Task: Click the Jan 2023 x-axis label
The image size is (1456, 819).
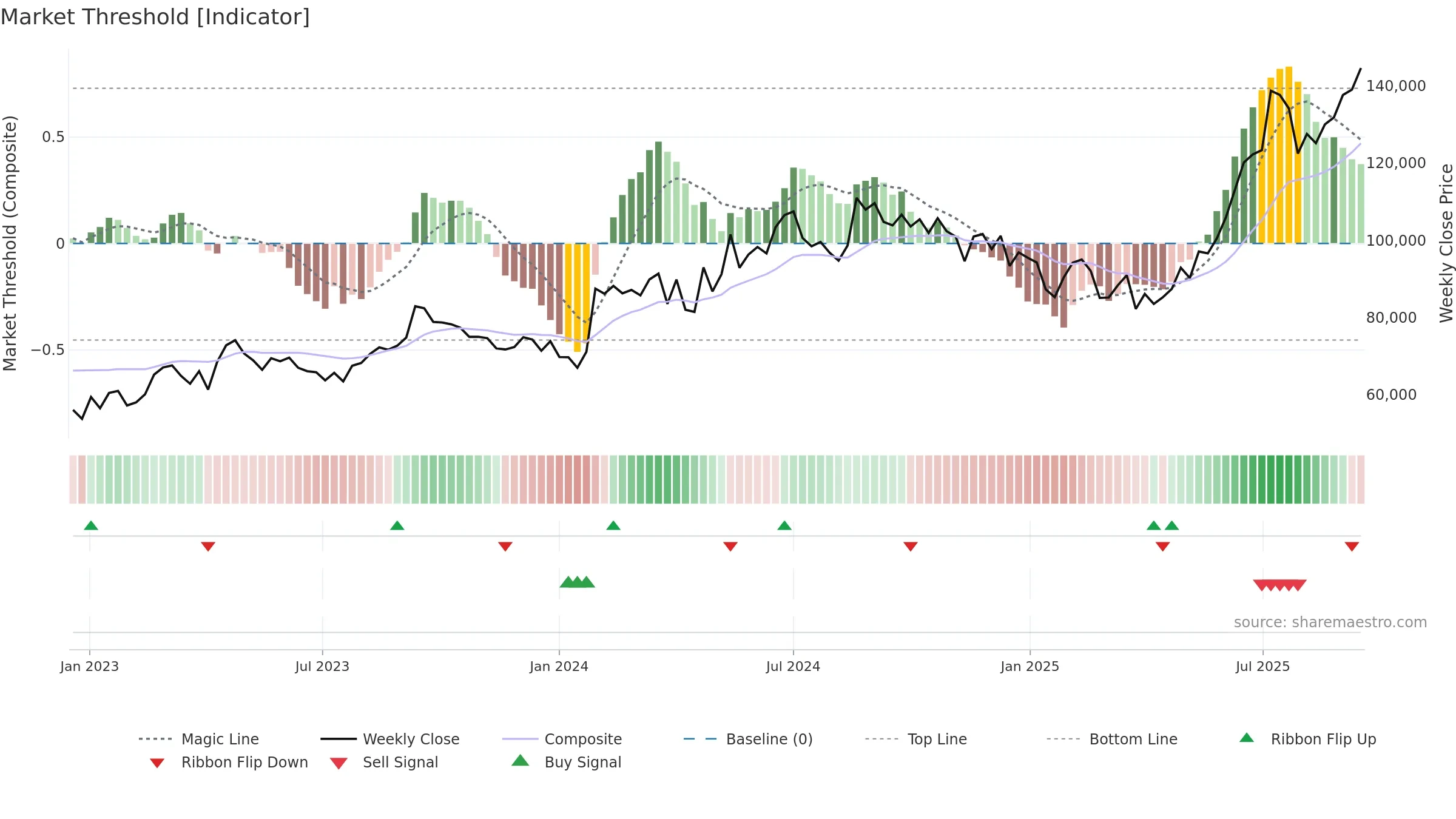Action: pyautogui.click(x=90, y=667)
